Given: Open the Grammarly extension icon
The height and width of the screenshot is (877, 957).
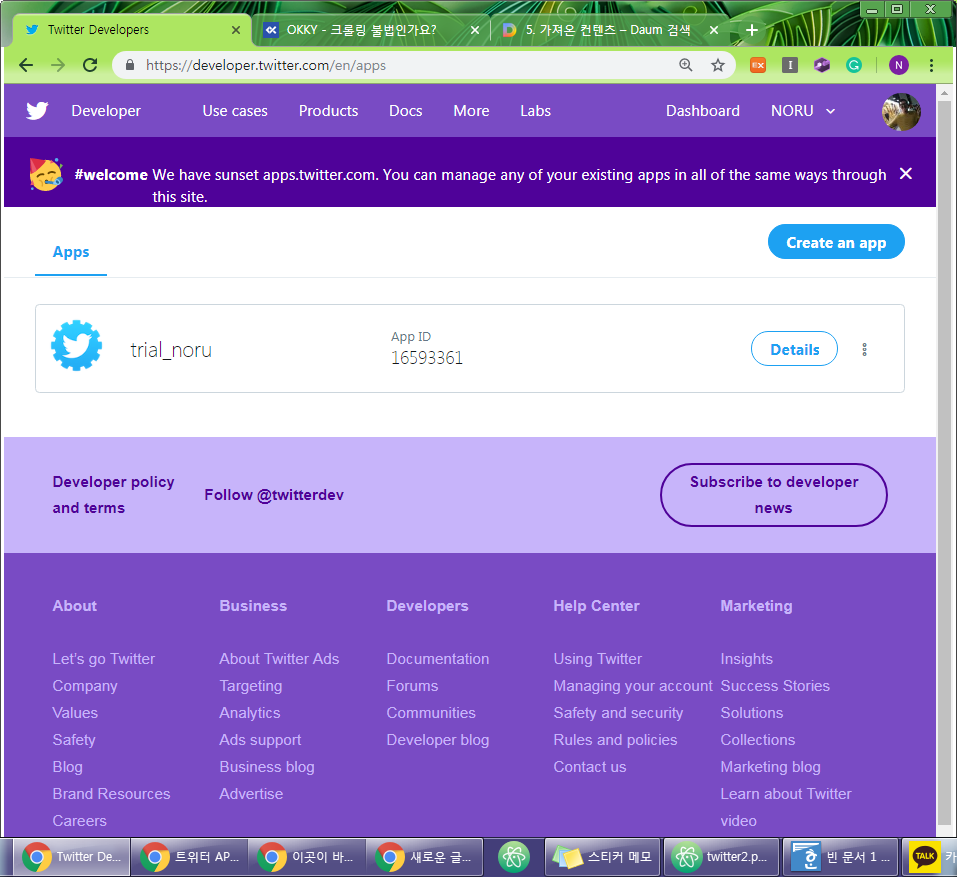Looking at the screenshot, I should (854, 65).
